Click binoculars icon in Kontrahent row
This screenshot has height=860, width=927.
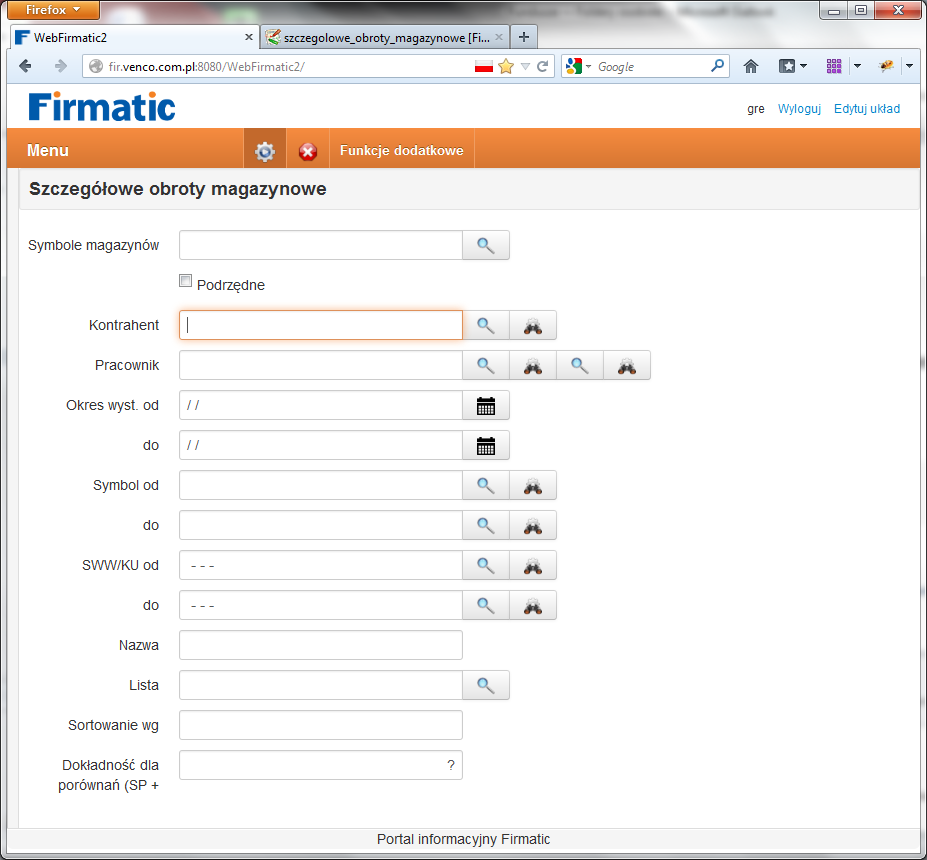(533, 325)
